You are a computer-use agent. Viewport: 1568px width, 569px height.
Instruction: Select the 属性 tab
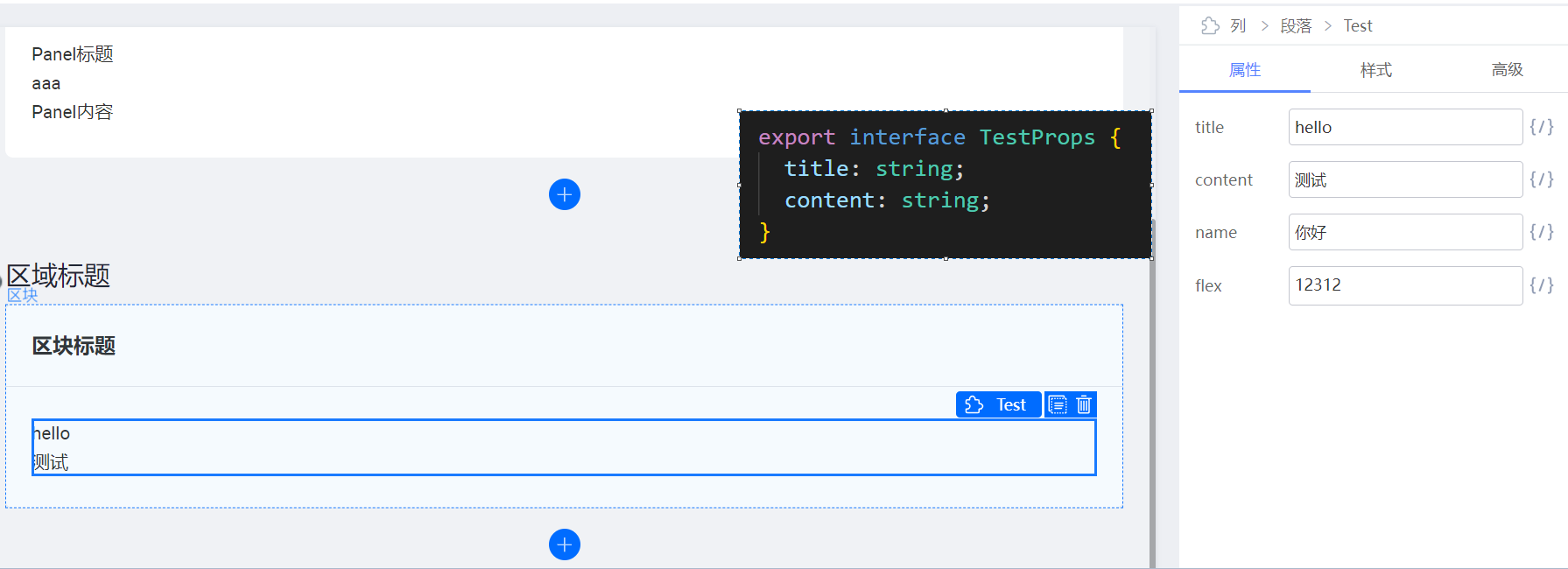[1245, 70]
